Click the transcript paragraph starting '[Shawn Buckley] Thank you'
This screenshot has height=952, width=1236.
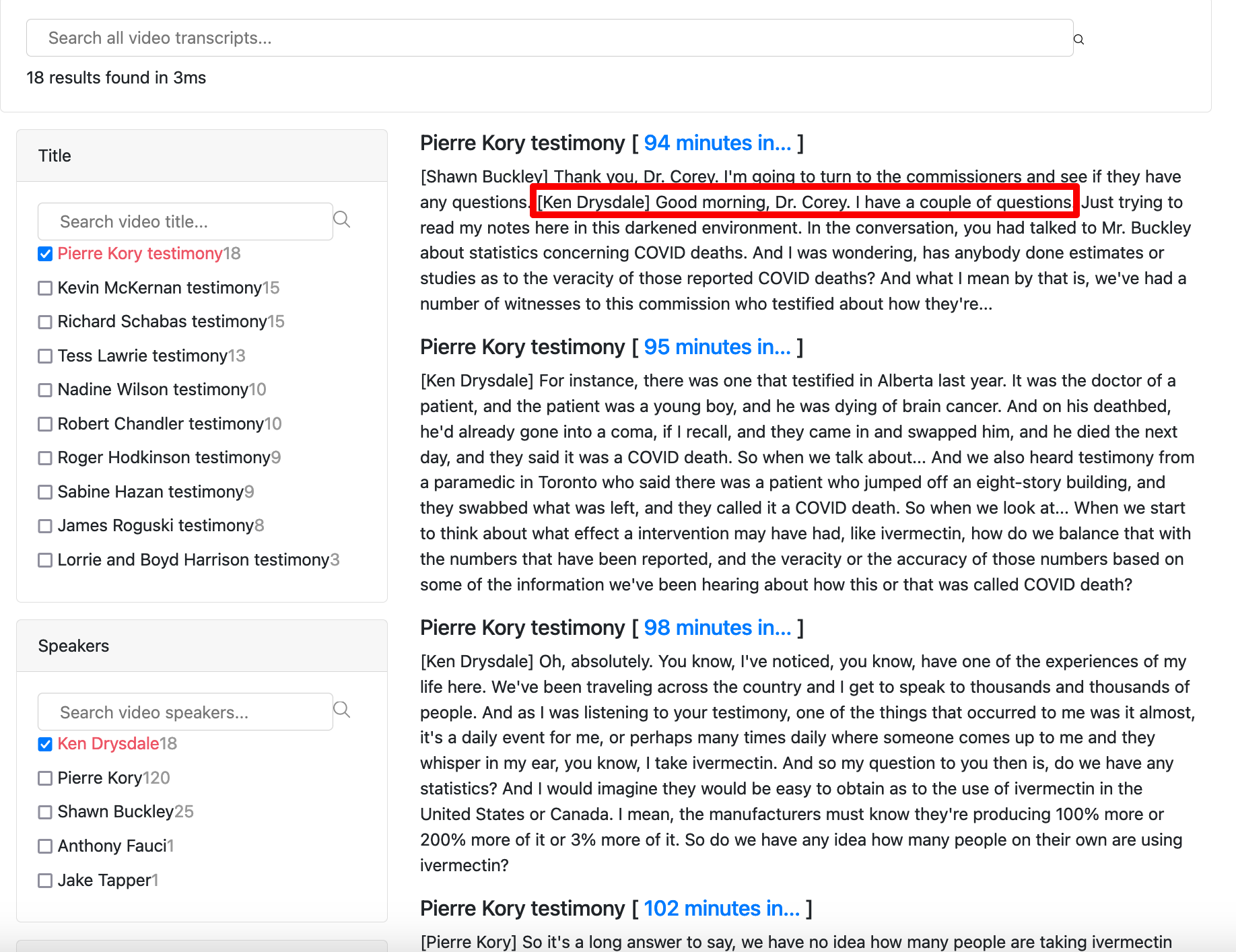pyautogui.click(x=805, y=240)
